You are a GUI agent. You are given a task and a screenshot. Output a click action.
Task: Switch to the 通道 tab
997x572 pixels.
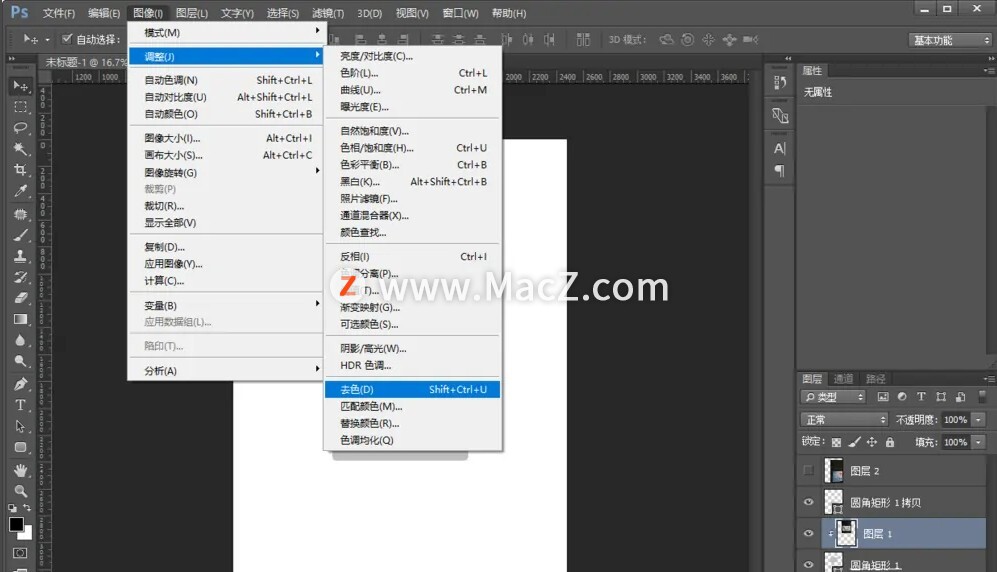tap(844, 379)
